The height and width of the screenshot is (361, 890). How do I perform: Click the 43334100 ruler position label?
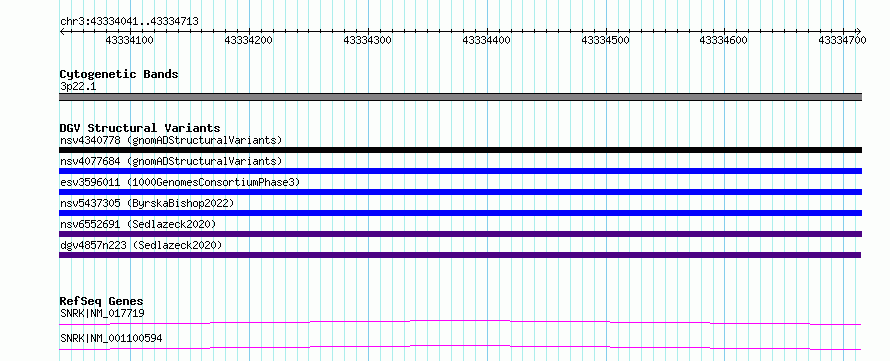(x=129, y=40)
